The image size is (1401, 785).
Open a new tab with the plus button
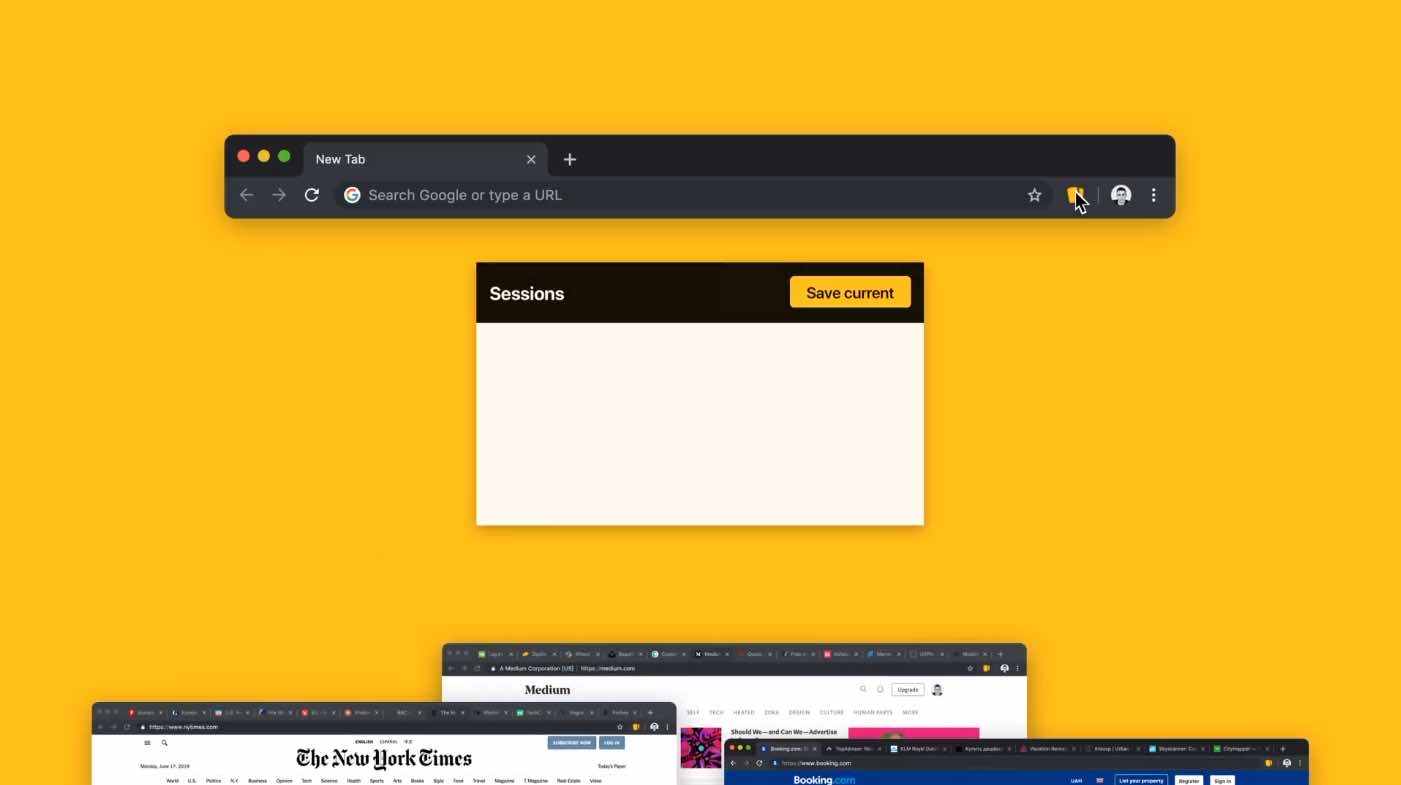point(569,159)
